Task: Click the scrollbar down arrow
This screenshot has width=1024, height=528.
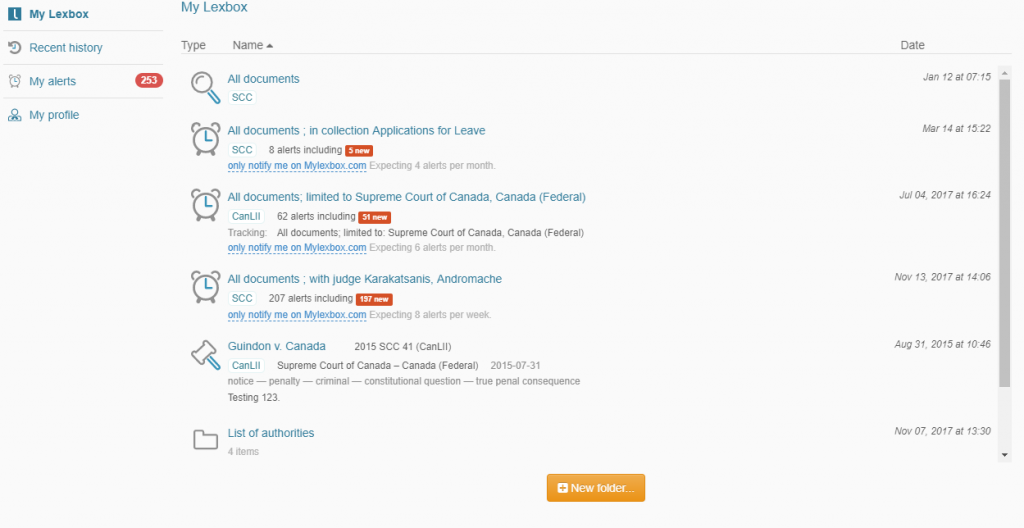Action: (1005, 455)
